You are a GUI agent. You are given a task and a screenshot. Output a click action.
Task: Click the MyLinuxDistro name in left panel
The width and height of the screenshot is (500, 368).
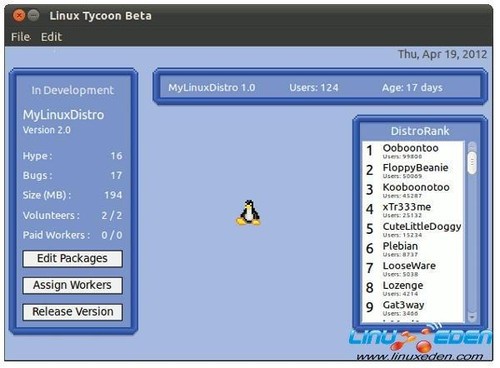tap(63, 115)
